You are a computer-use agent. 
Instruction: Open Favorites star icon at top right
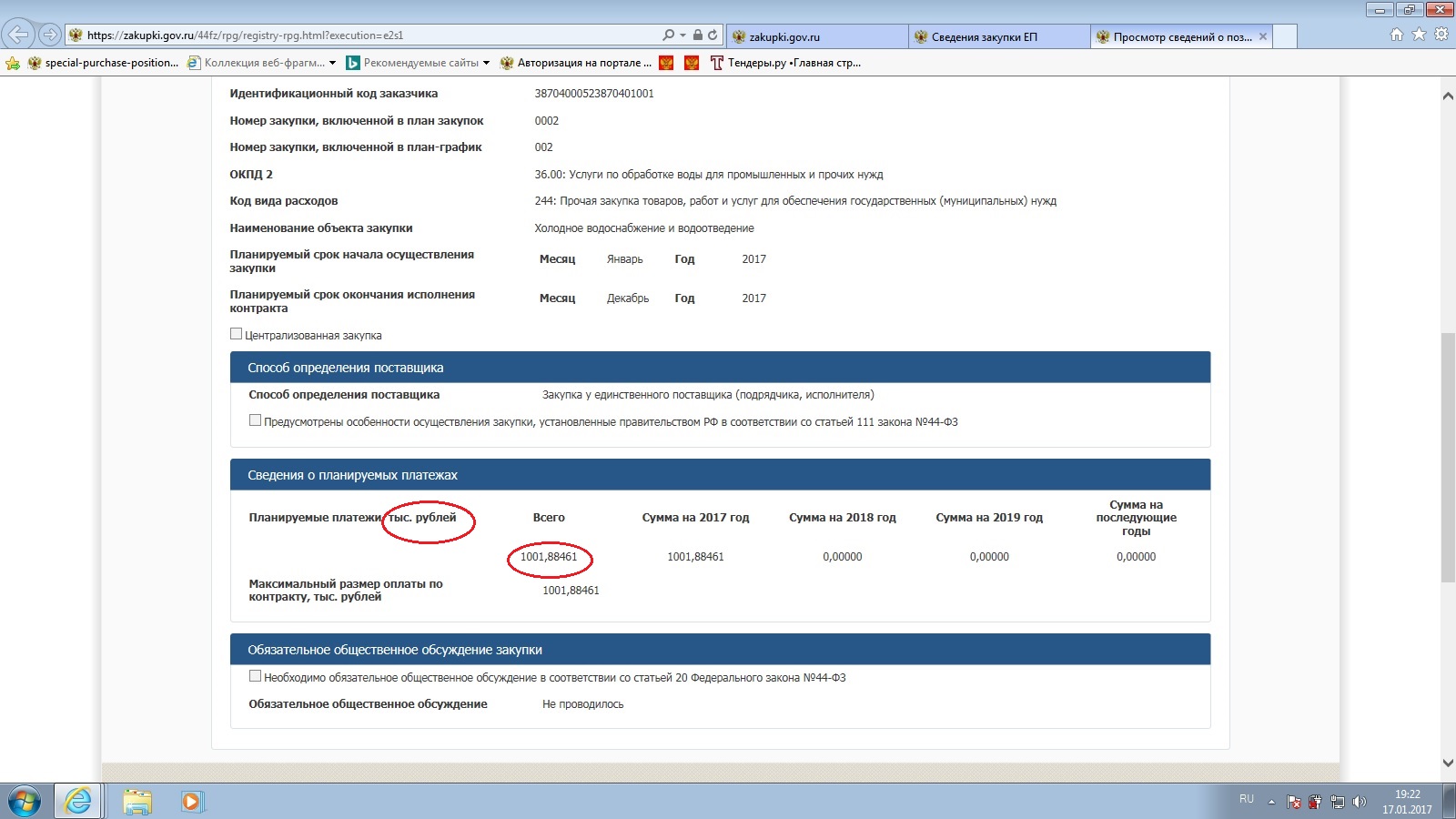[x=1419, y=35]
